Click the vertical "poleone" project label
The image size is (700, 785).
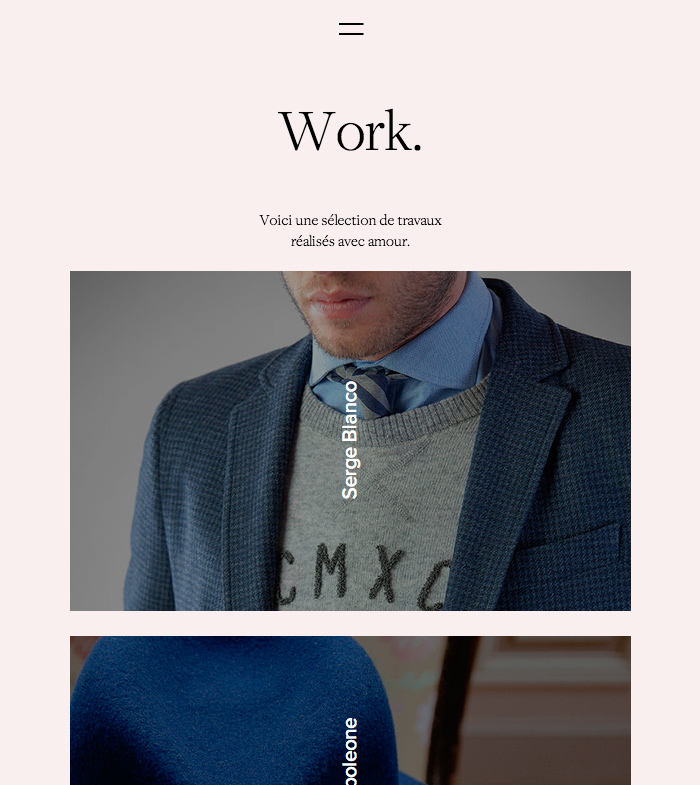point(351,751)
